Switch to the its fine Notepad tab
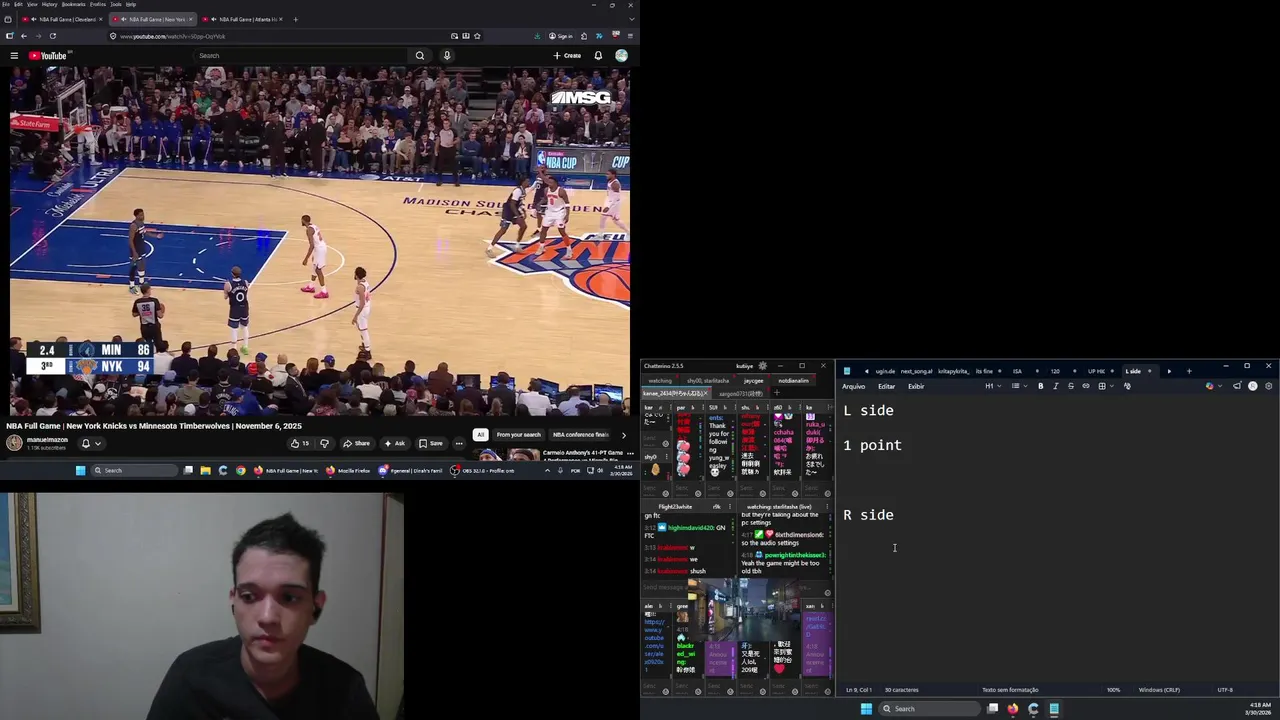1280x720 pixels. pos(984,371)
